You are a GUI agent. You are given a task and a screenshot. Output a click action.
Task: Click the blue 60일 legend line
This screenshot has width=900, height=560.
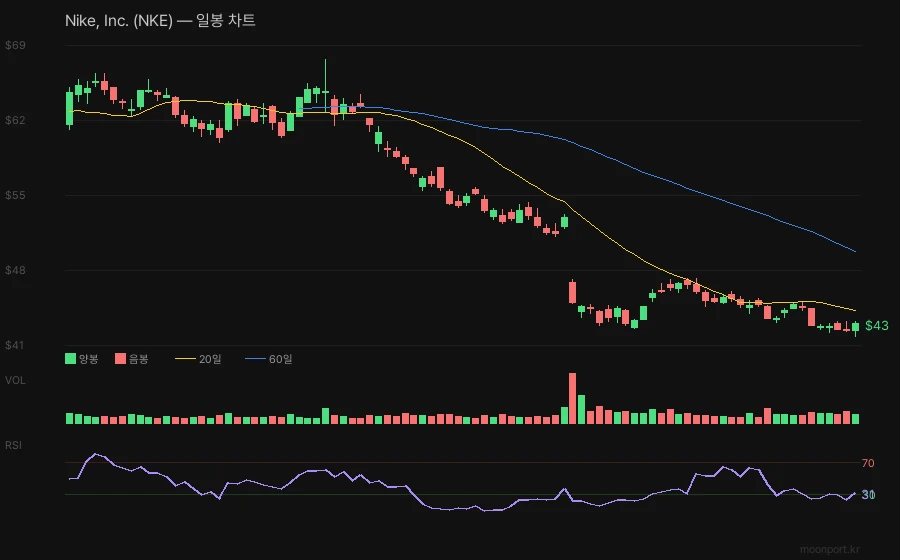pos(255,359)
